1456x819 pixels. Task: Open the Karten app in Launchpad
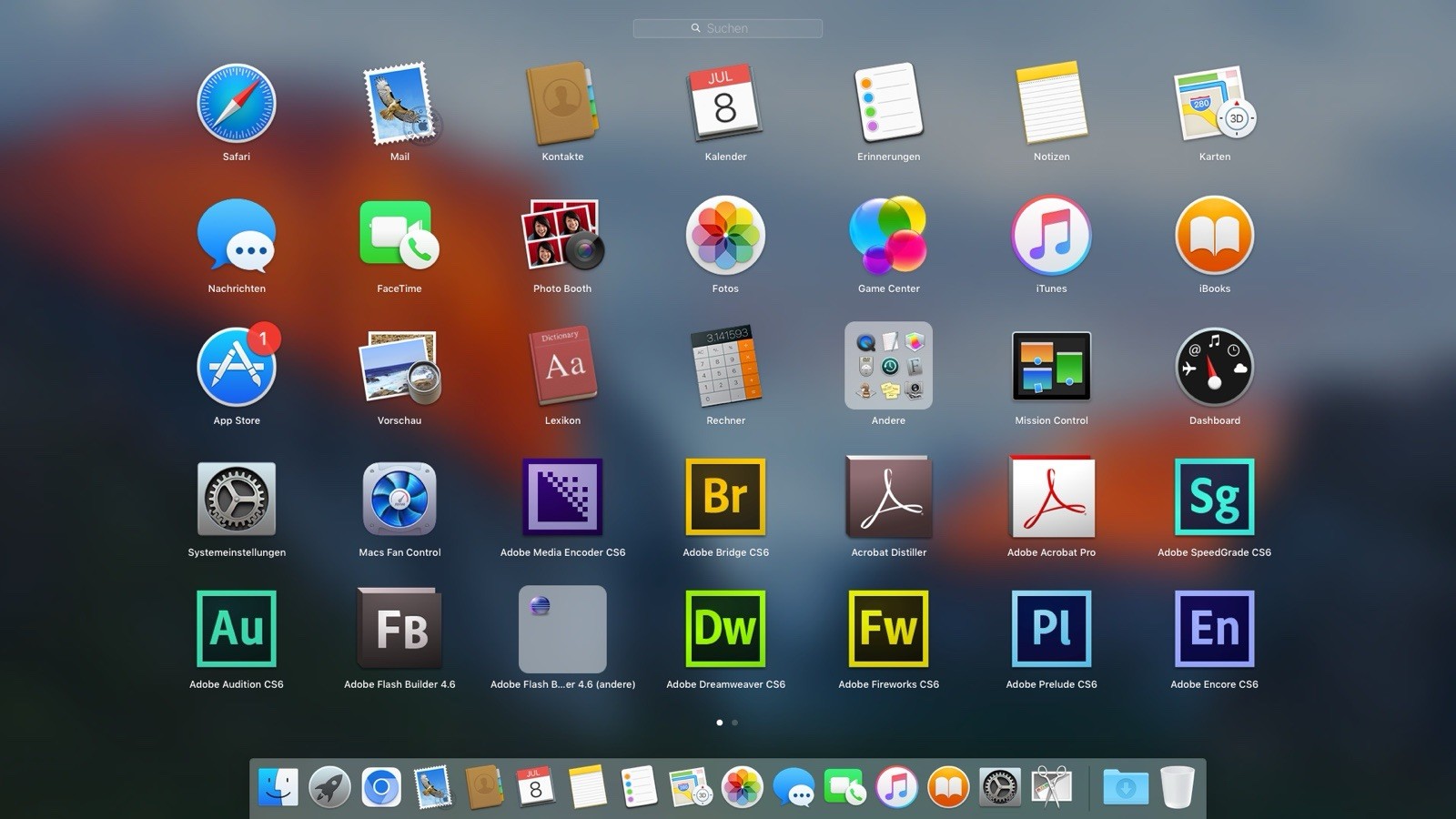tap(1215, 103)
